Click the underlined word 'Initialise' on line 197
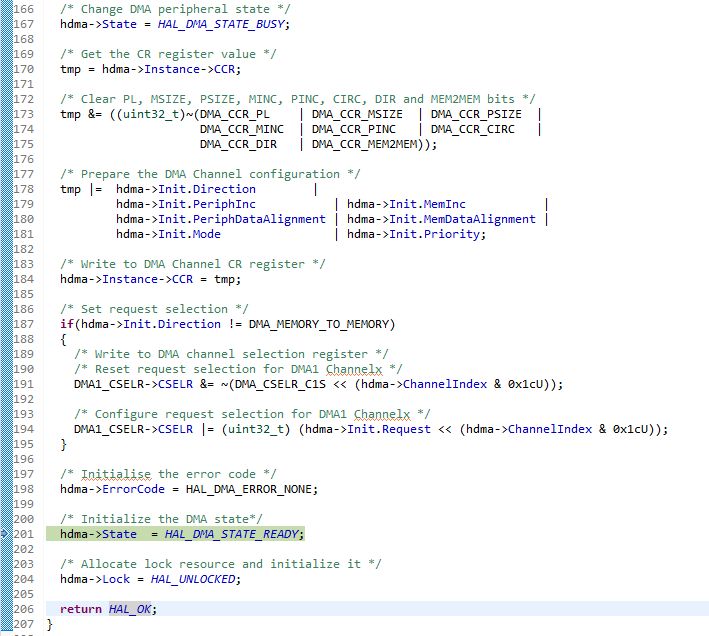The width and height of the screenshot is (709, 636). coord(116,474)
